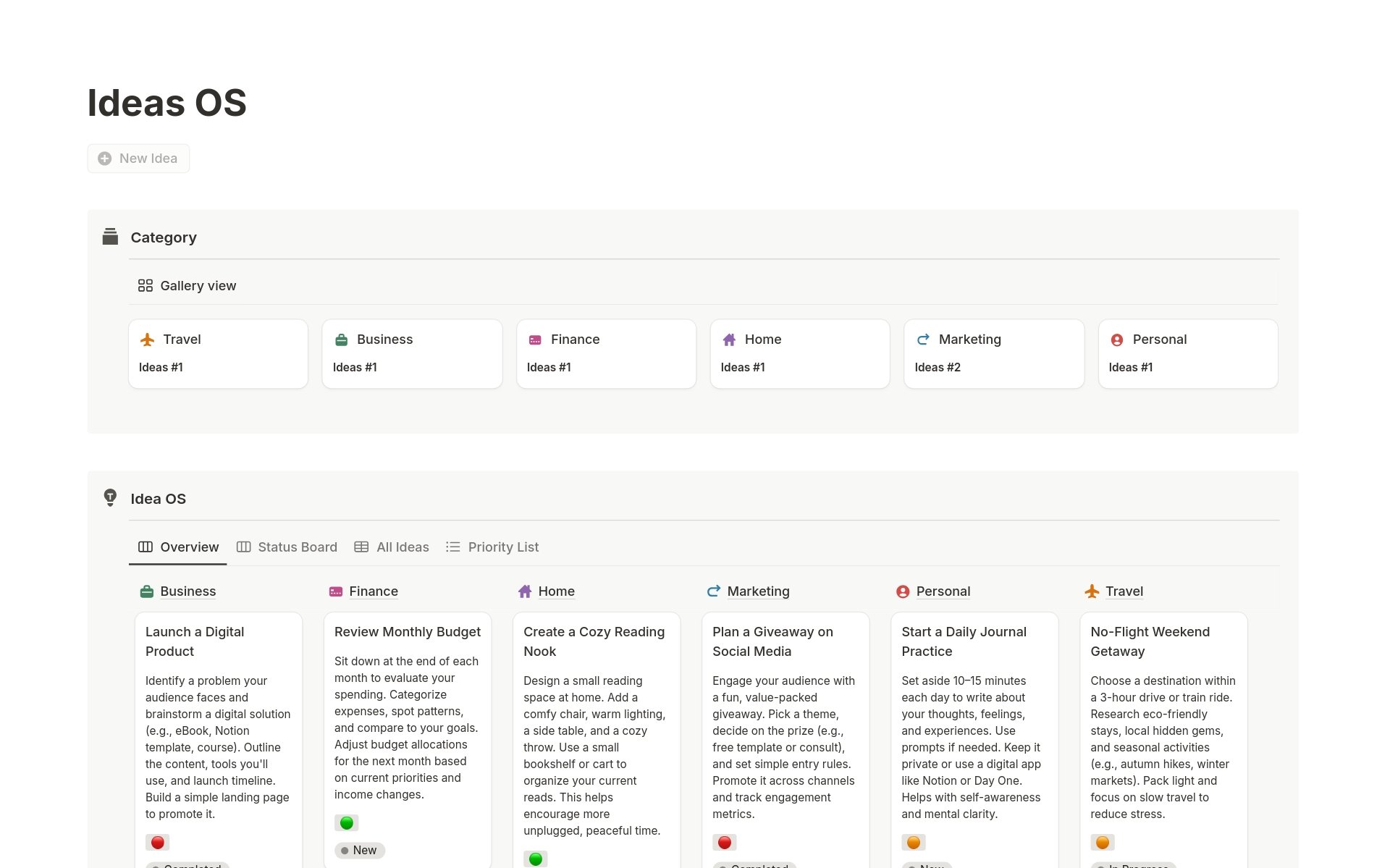Screen dimensions: 1390x868
Task: Click the card icon in Finance column header
Action: 336,591
